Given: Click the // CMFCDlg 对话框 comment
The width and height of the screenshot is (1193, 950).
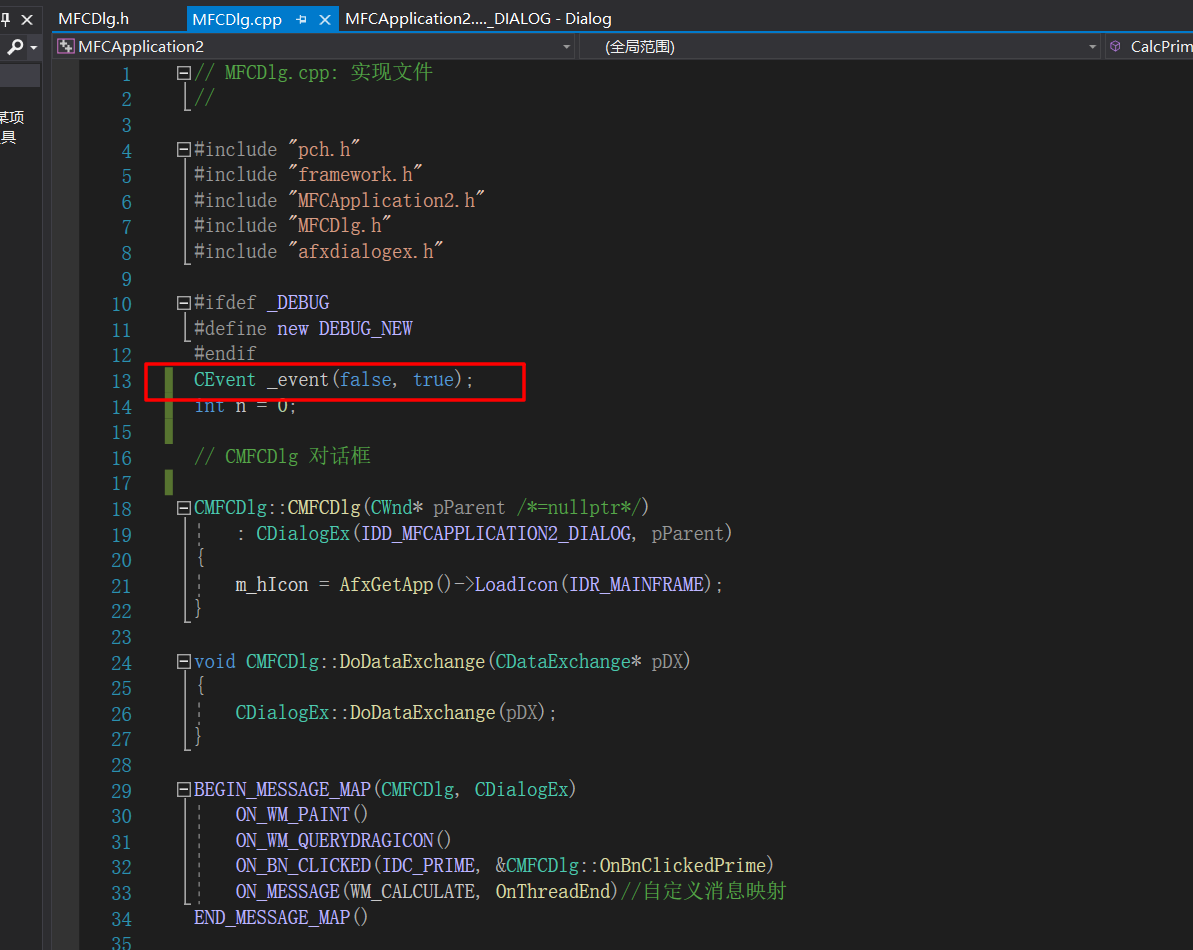Looking at the screenshot, I should coord(282,456).
